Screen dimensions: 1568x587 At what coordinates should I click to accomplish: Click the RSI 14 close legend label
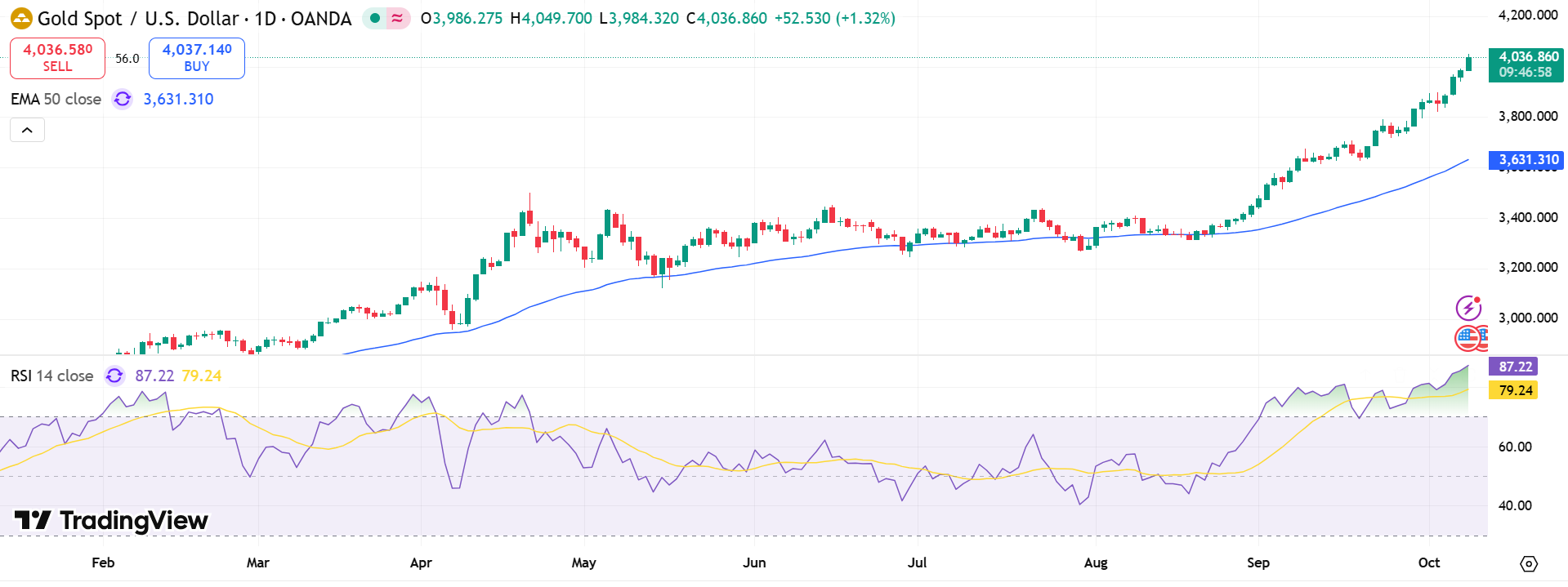pos(51,376)
